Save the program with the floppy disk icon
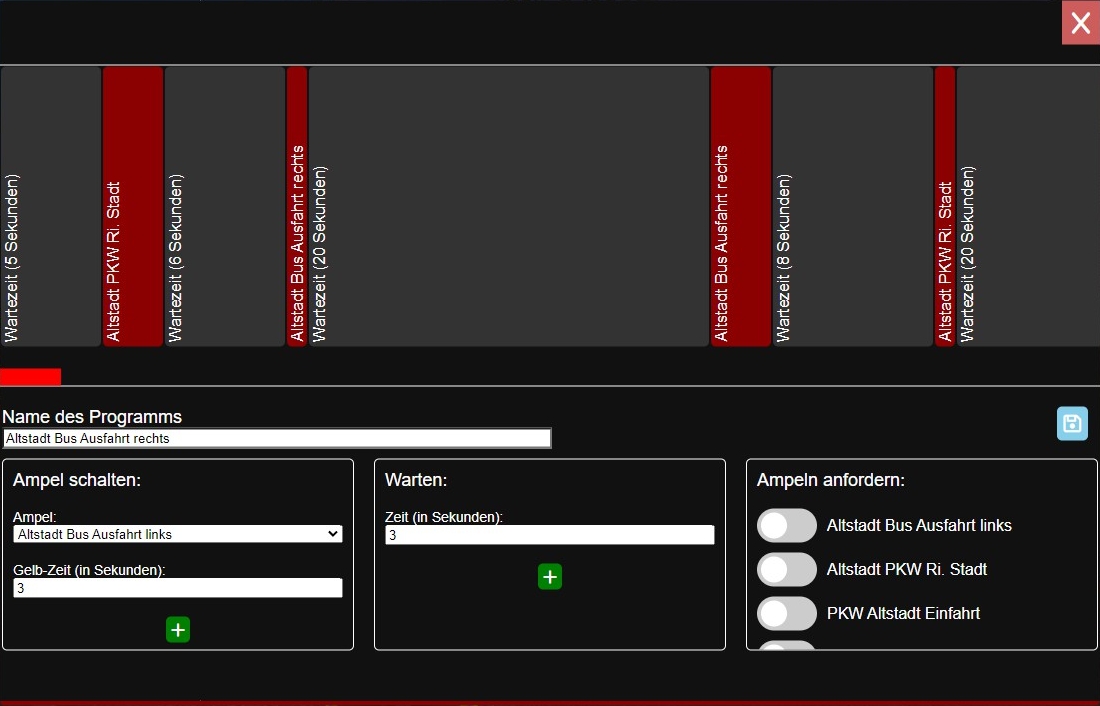Screen dimensions: 1100x706 [x=1072, y=423]
